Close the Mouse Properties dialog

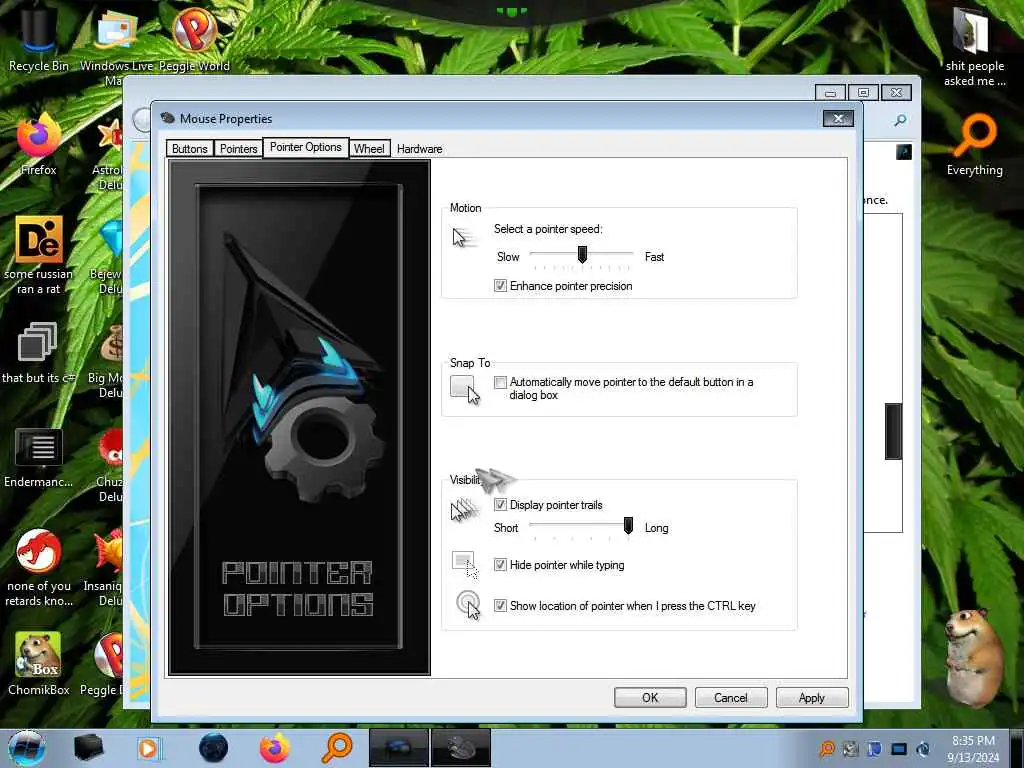(838, 118)
